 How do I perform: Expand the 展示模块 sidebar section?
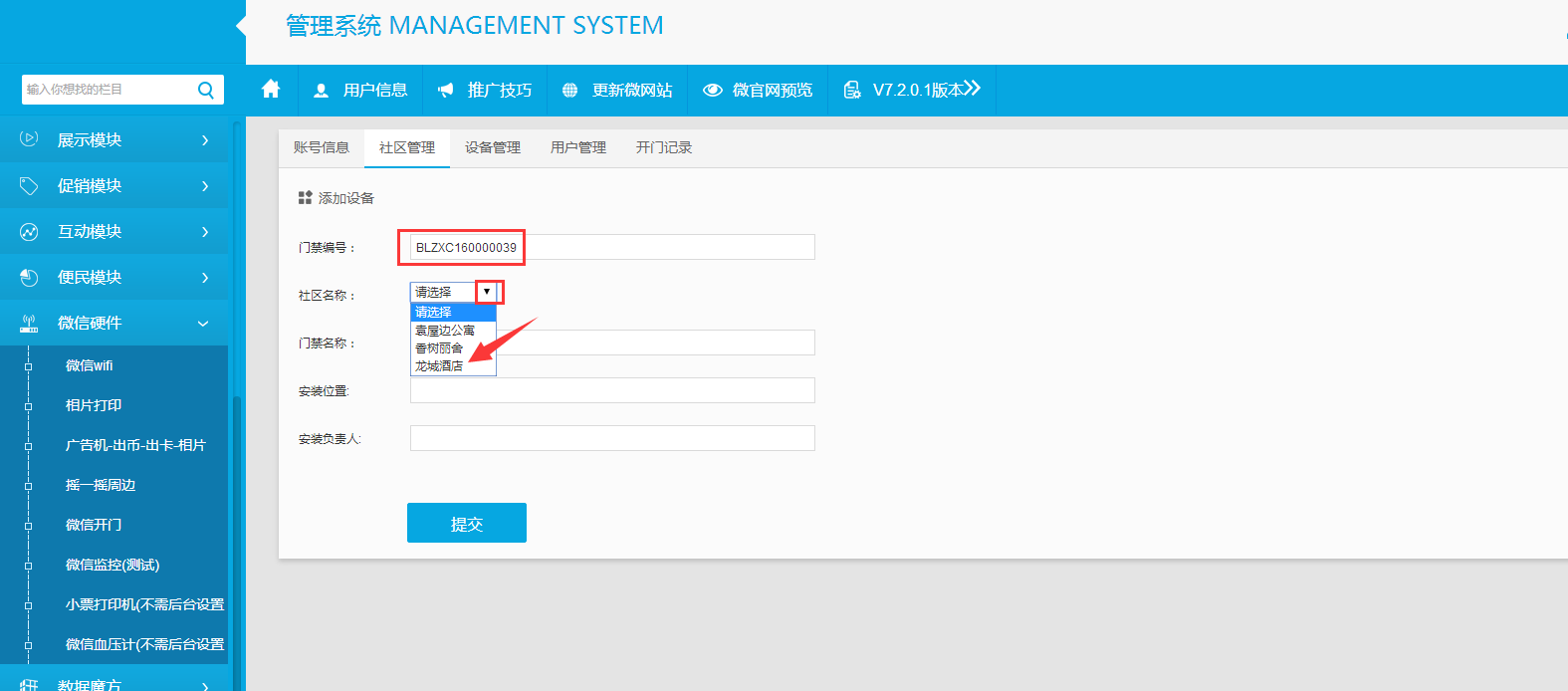[x=205, y=140]
